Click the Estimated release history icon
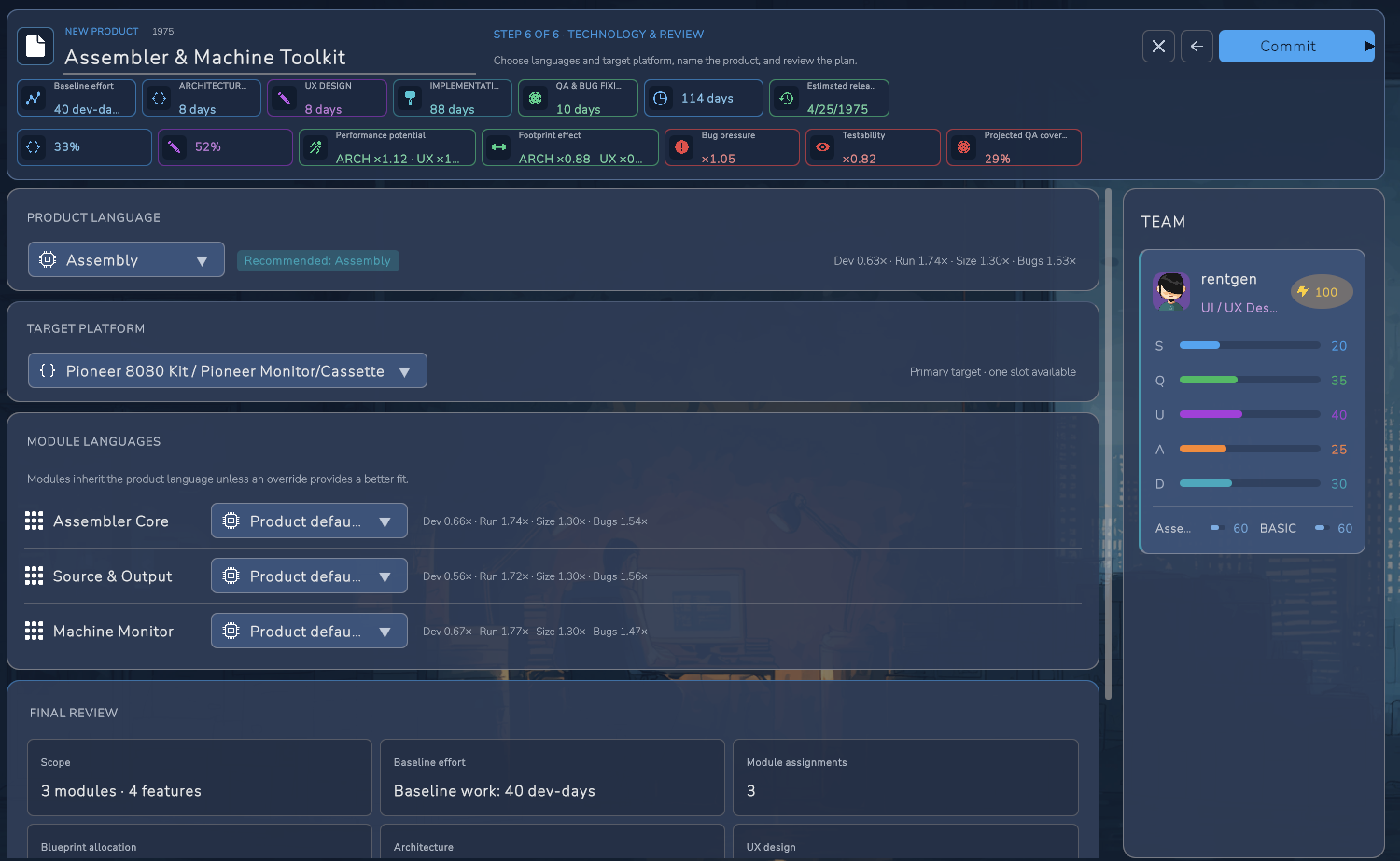 787,98
